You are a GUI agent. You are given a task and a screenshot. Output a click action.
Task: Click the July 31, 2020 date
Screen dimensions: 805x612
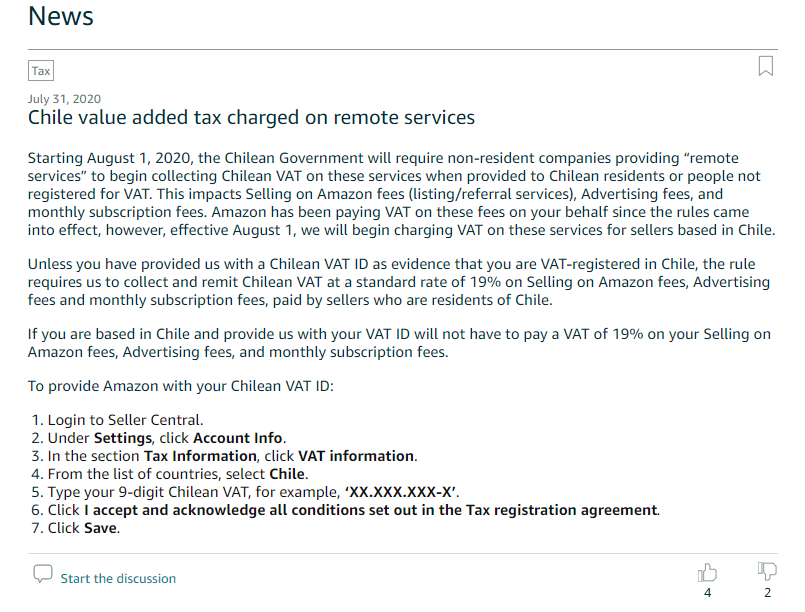tap(64, 99)
